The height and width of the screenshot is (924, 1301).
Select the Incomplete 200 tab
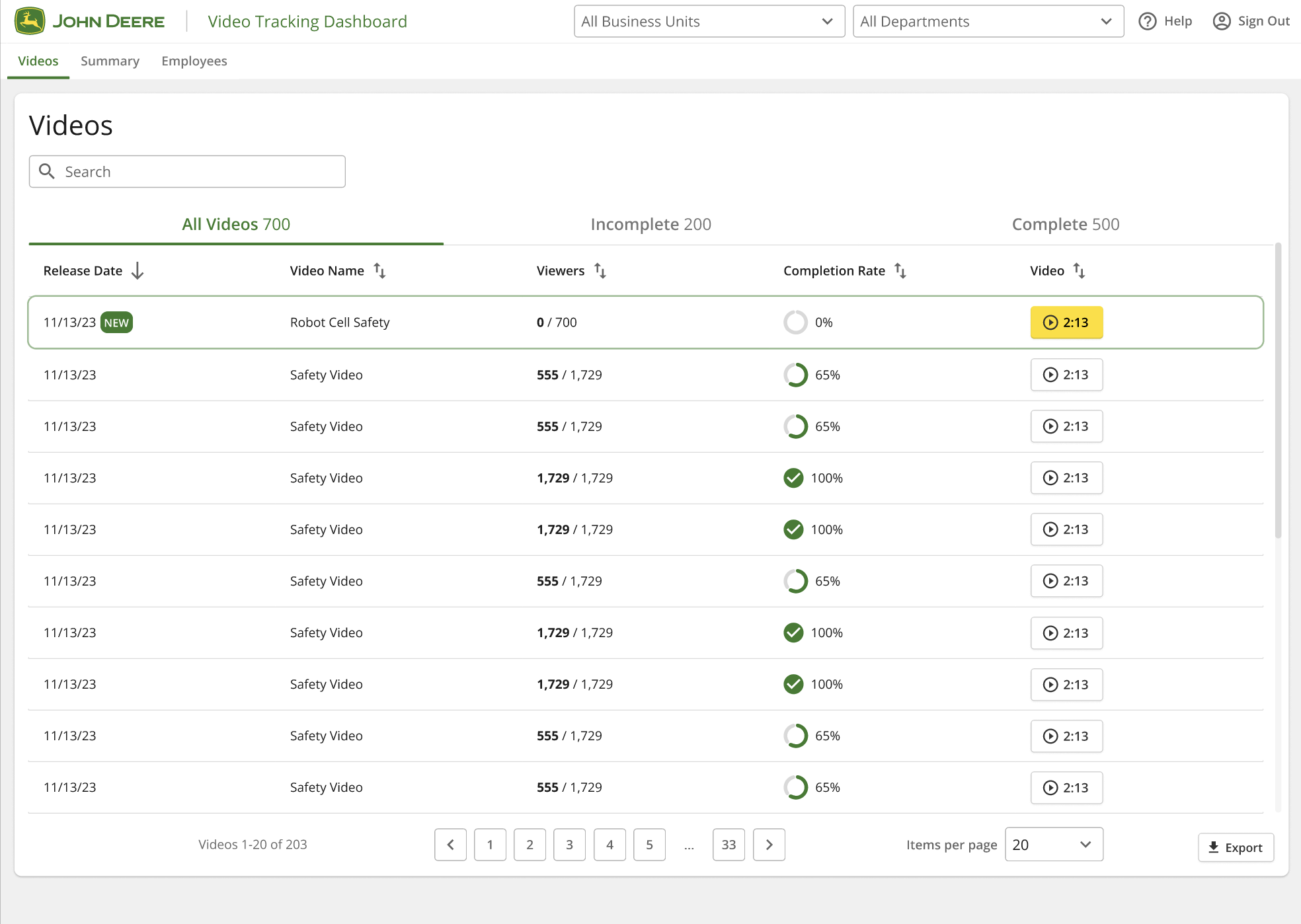[650, 224]
